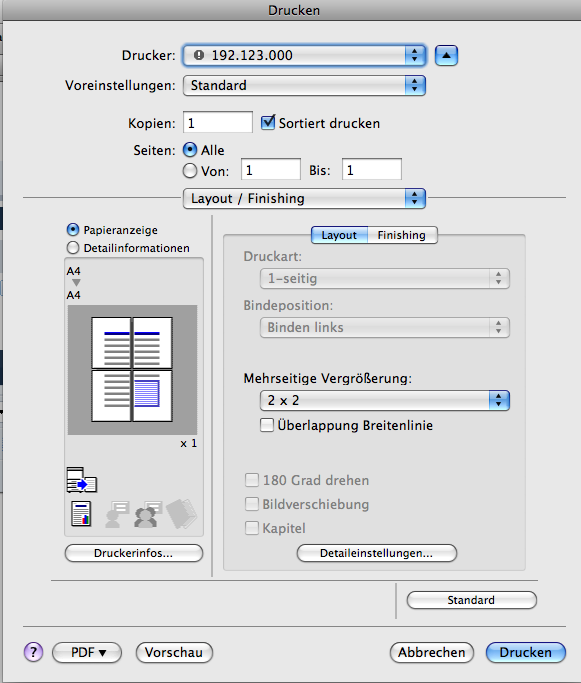
Task: Click the 2x2 poster paper preview
Action: click(x=132, y=369)
